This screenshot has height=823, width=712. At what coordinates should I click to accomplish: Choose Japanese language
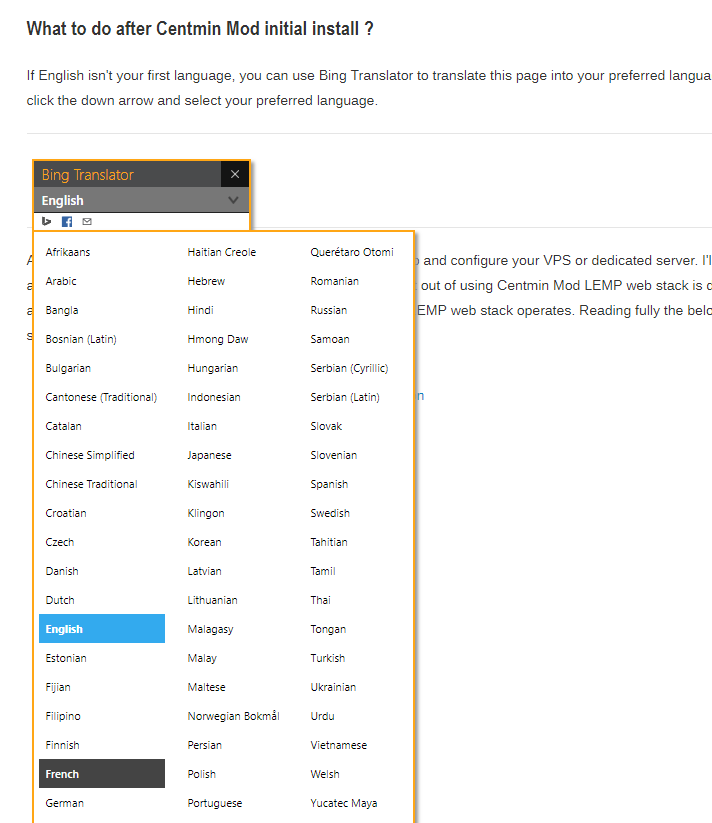(x=209, y=455)
